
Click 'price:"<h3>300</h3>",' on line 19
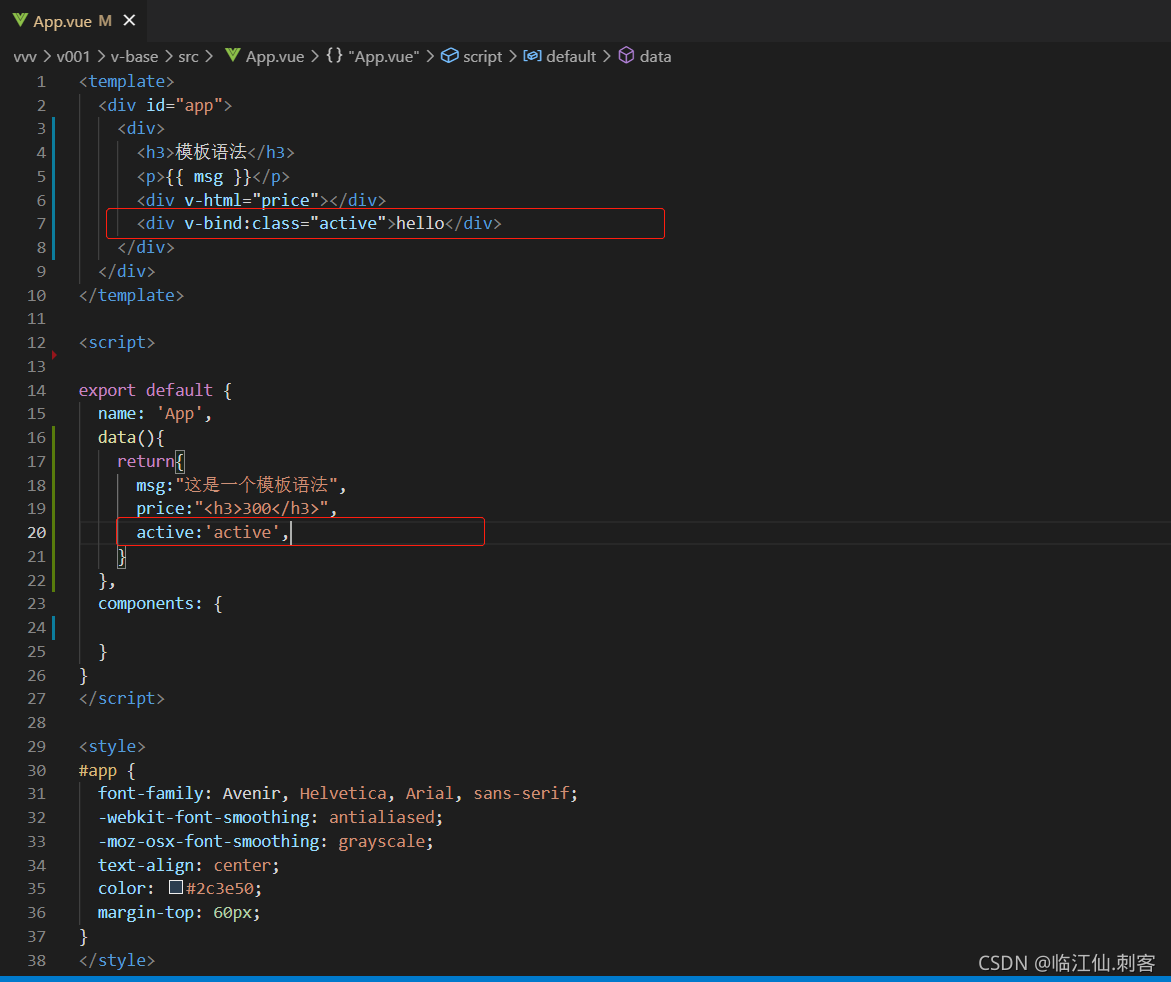point(237,509)
